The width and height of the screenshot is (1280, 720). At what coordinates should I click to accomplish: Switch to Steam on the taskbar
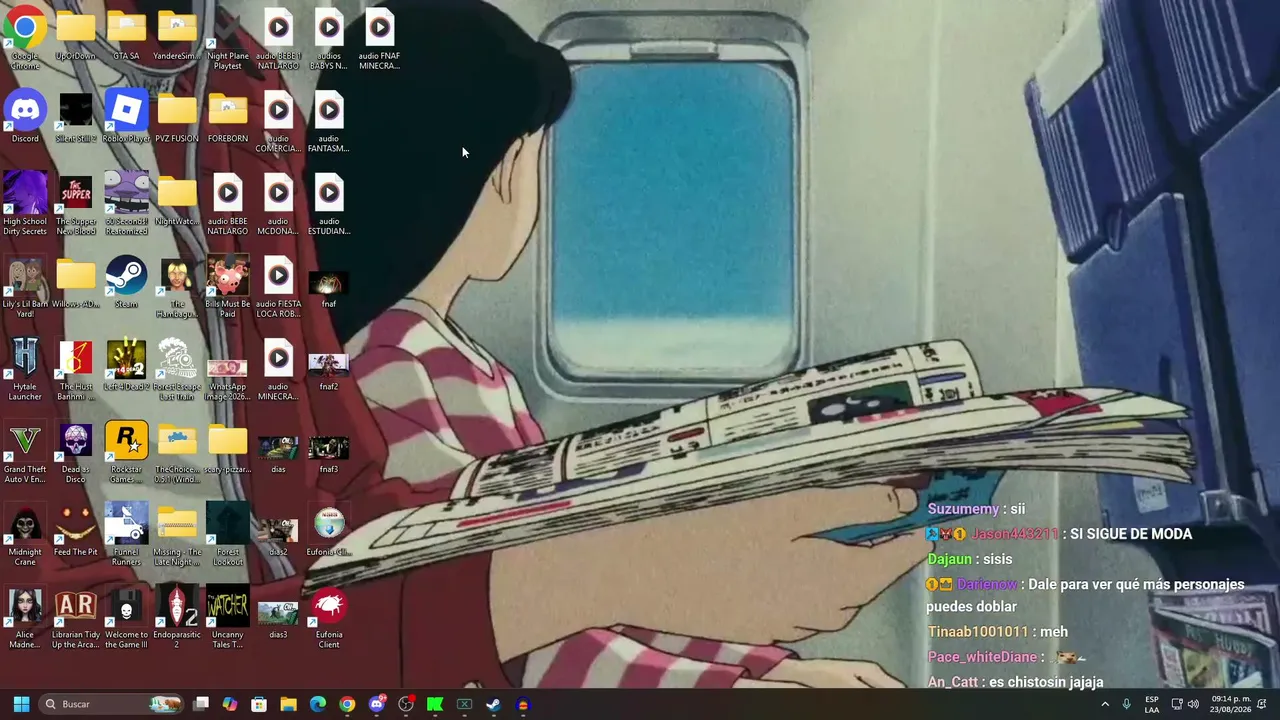[493, 704]
